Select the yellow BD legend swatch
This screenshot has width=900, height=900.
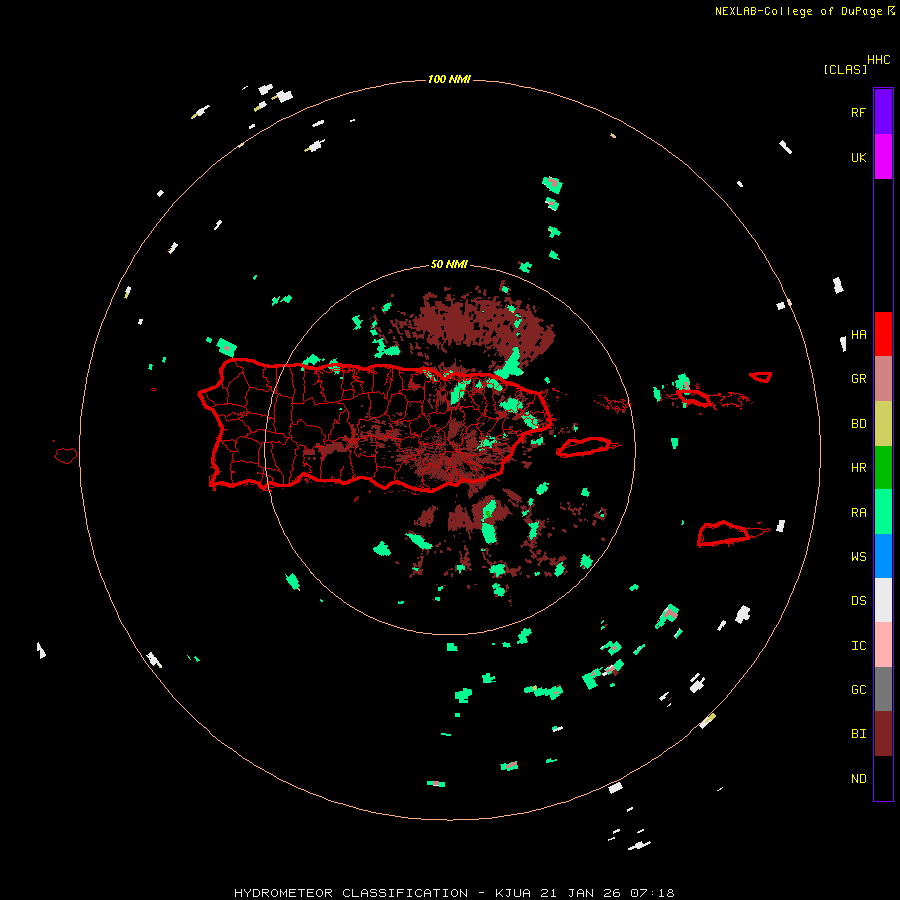pyautogui.click(x=883, y=424)
